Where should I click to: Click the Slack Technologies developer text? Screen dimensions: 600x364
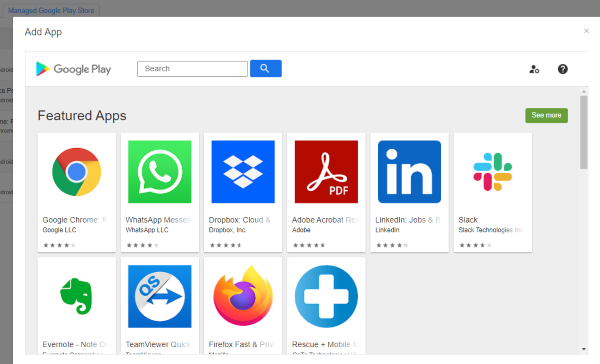pos(491,230)
